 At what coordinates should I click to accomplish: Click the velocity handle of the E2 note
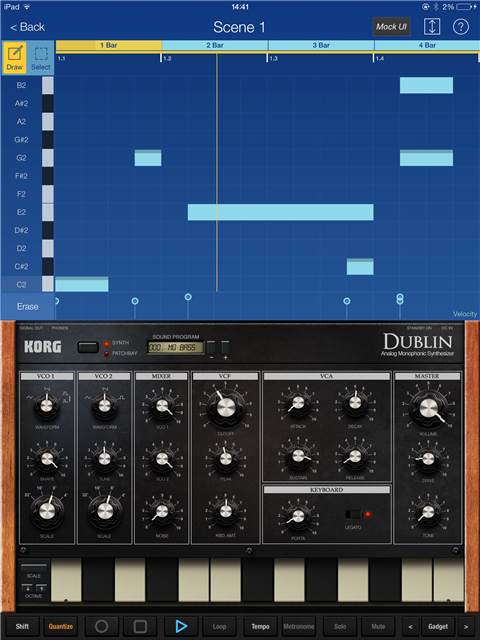[188, 297]
